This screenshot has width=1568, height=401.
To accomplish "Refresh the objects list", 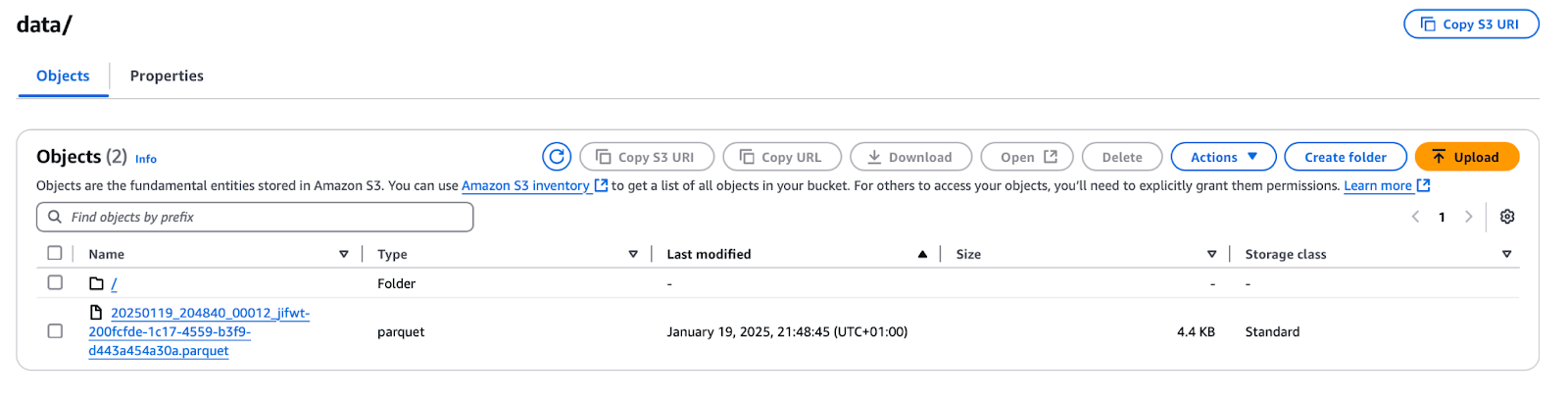I will click(x=557, y=157).
